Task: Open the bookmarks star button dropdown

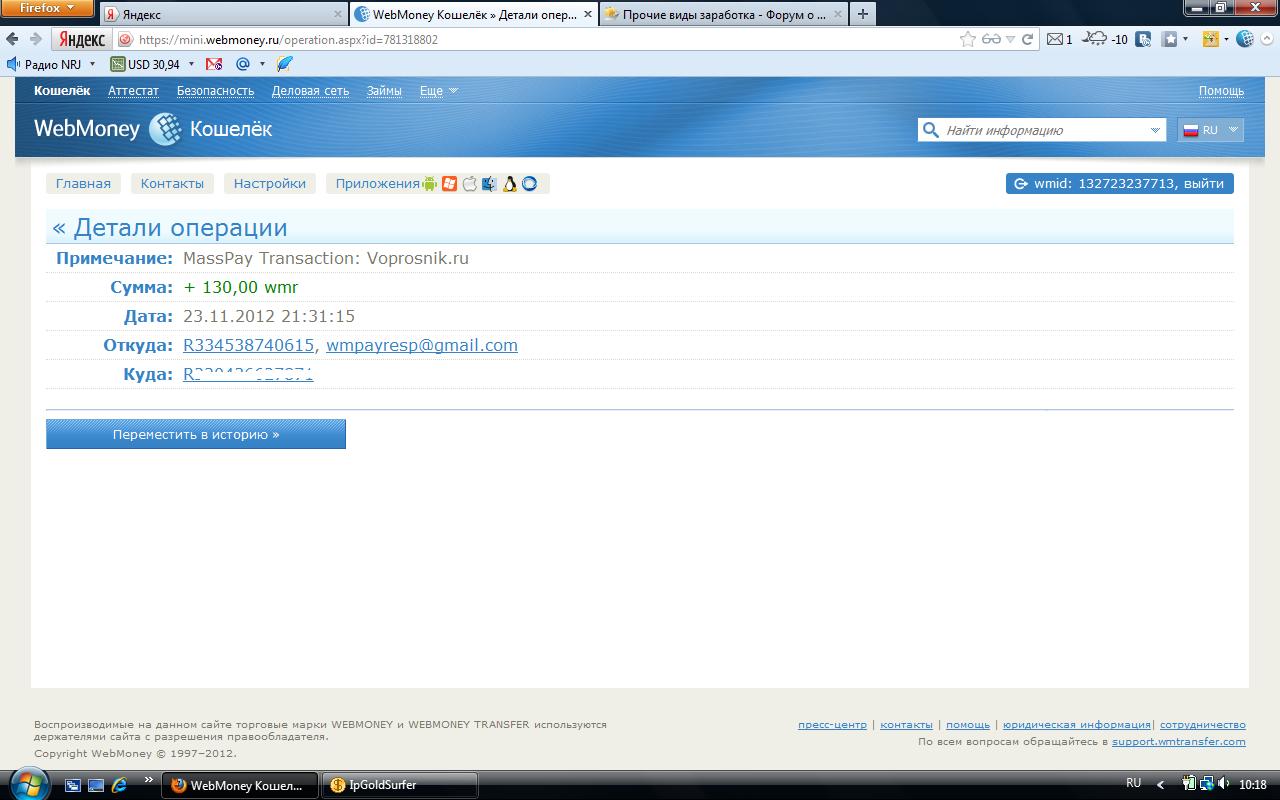Action: point(1186,39)
